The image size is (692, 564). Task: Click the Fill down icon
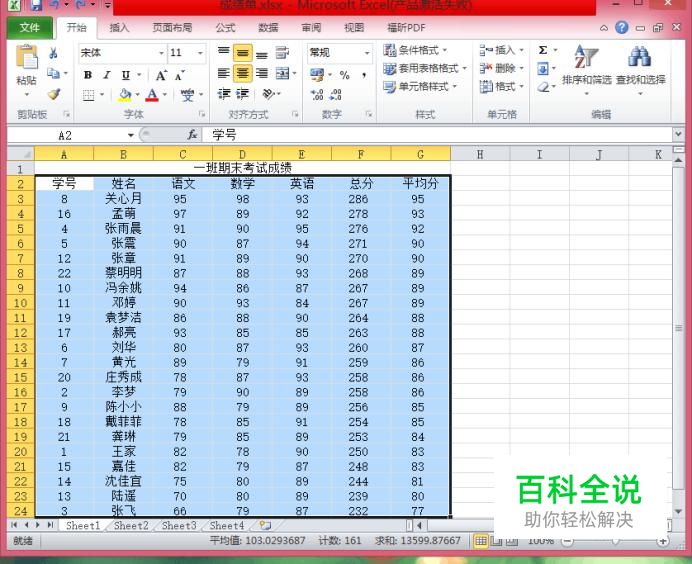543,68
